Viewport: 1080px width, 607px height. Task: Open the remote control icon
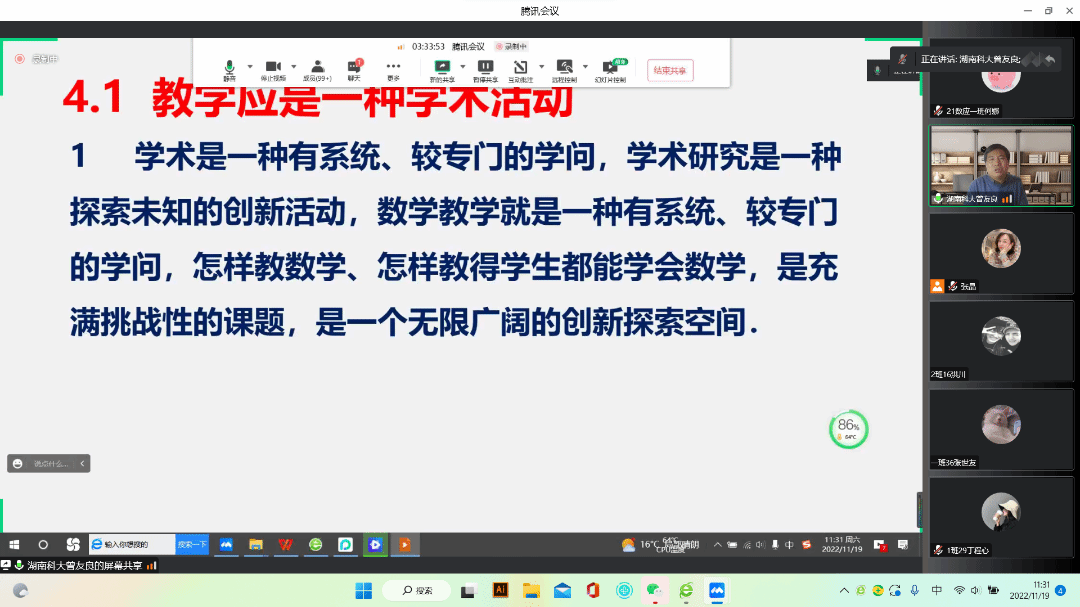pos(564,68)
